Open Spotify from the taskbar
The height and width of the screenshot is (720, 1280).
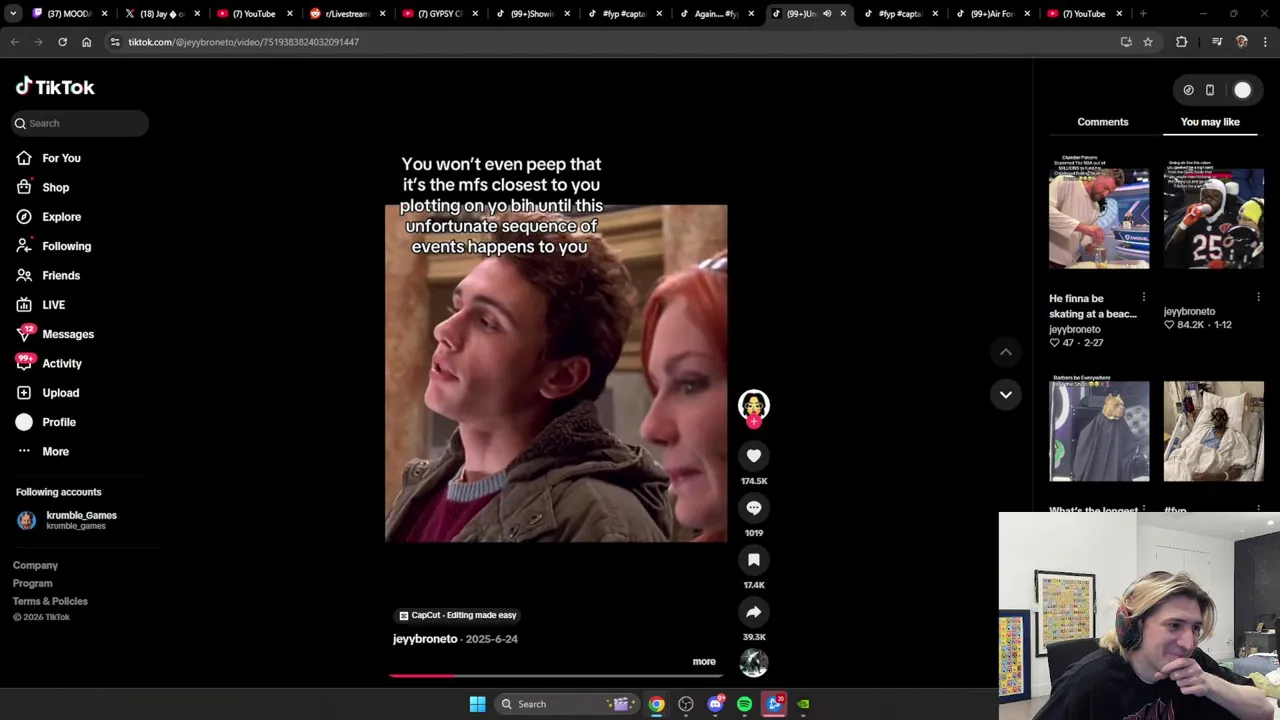(x=745, y=704)
